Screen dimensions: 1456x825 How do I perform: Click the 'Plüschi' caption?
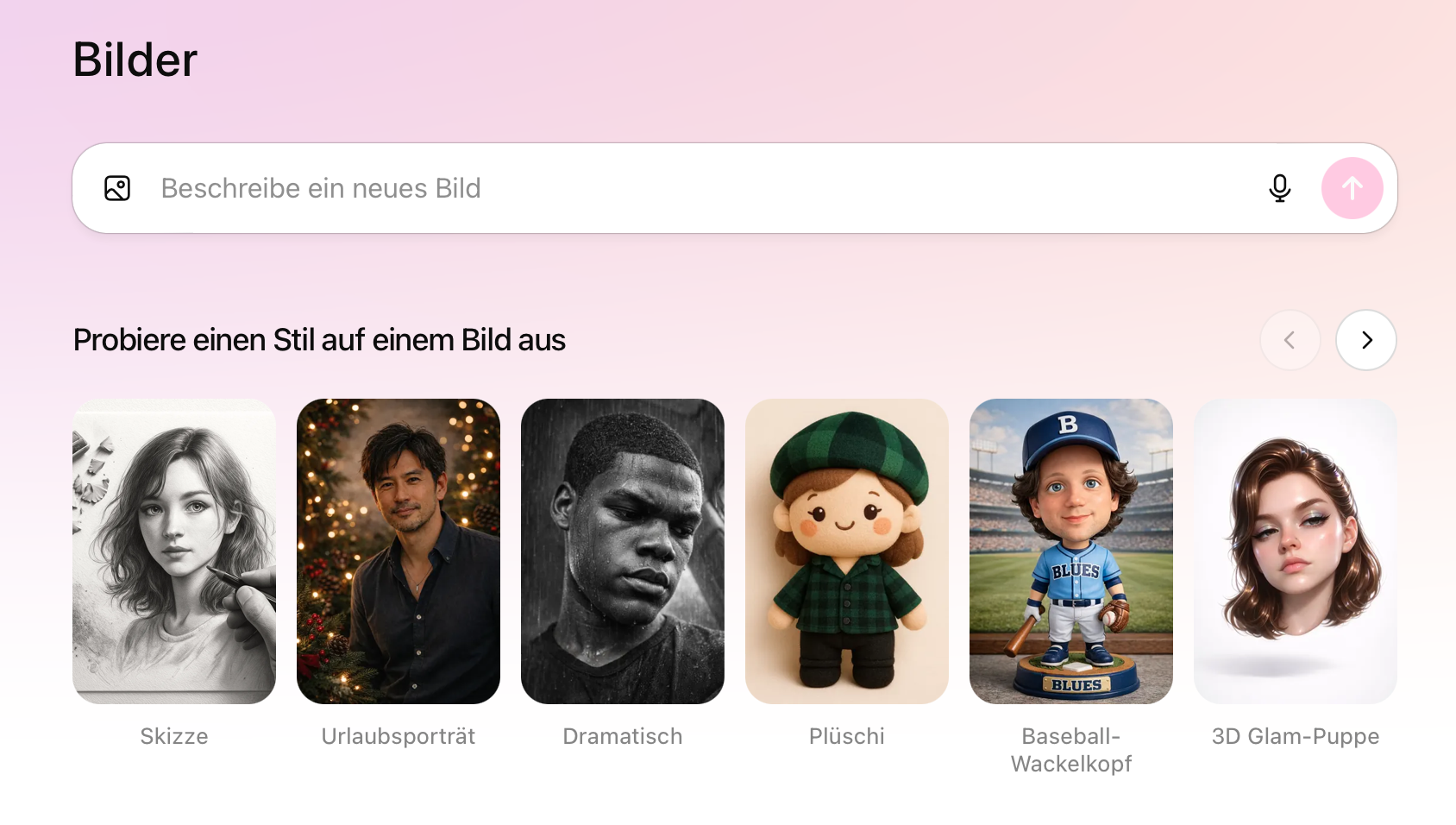[x=847, y=736]
